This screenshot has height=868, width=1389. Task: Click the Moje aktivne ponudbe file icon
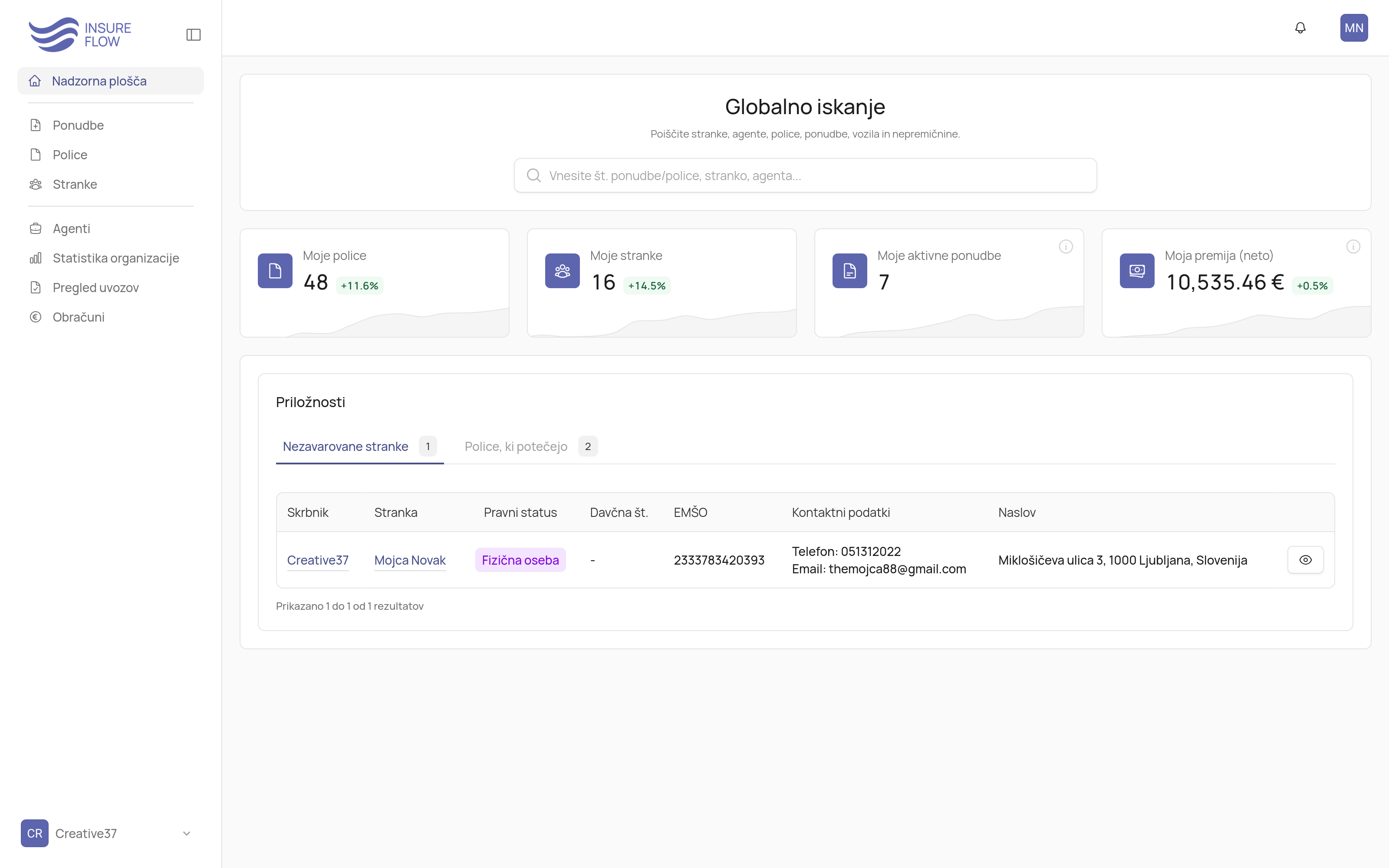point(849,271)
